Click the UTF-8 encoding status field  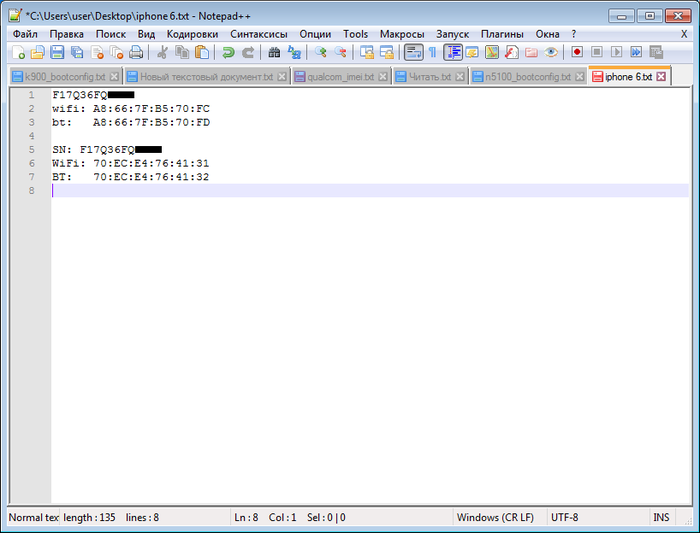pos(565,517)
